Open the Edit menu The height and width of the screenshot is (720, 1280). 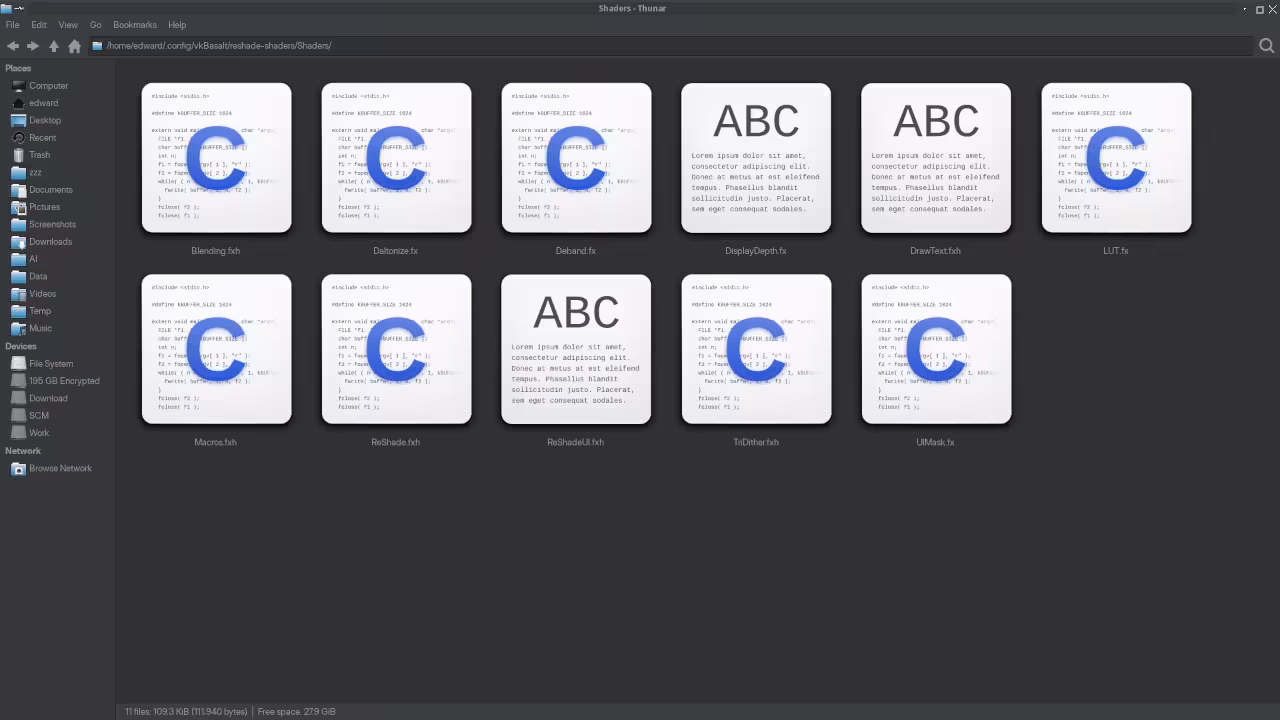[39, 25]
